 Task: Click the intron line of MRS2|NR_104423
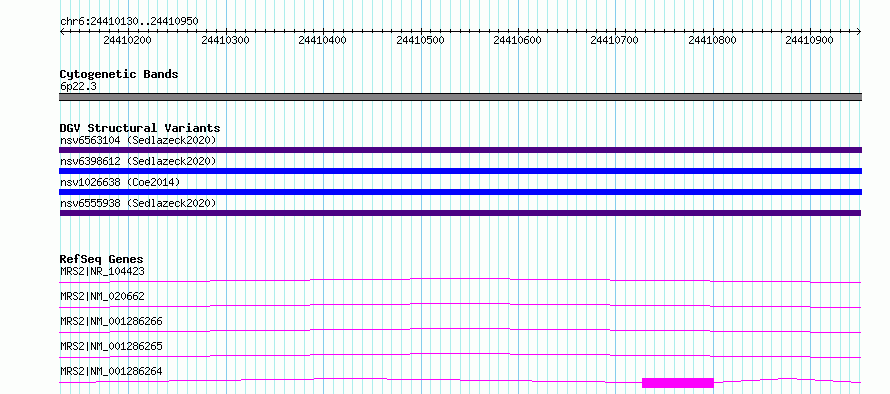pos(460,279)
